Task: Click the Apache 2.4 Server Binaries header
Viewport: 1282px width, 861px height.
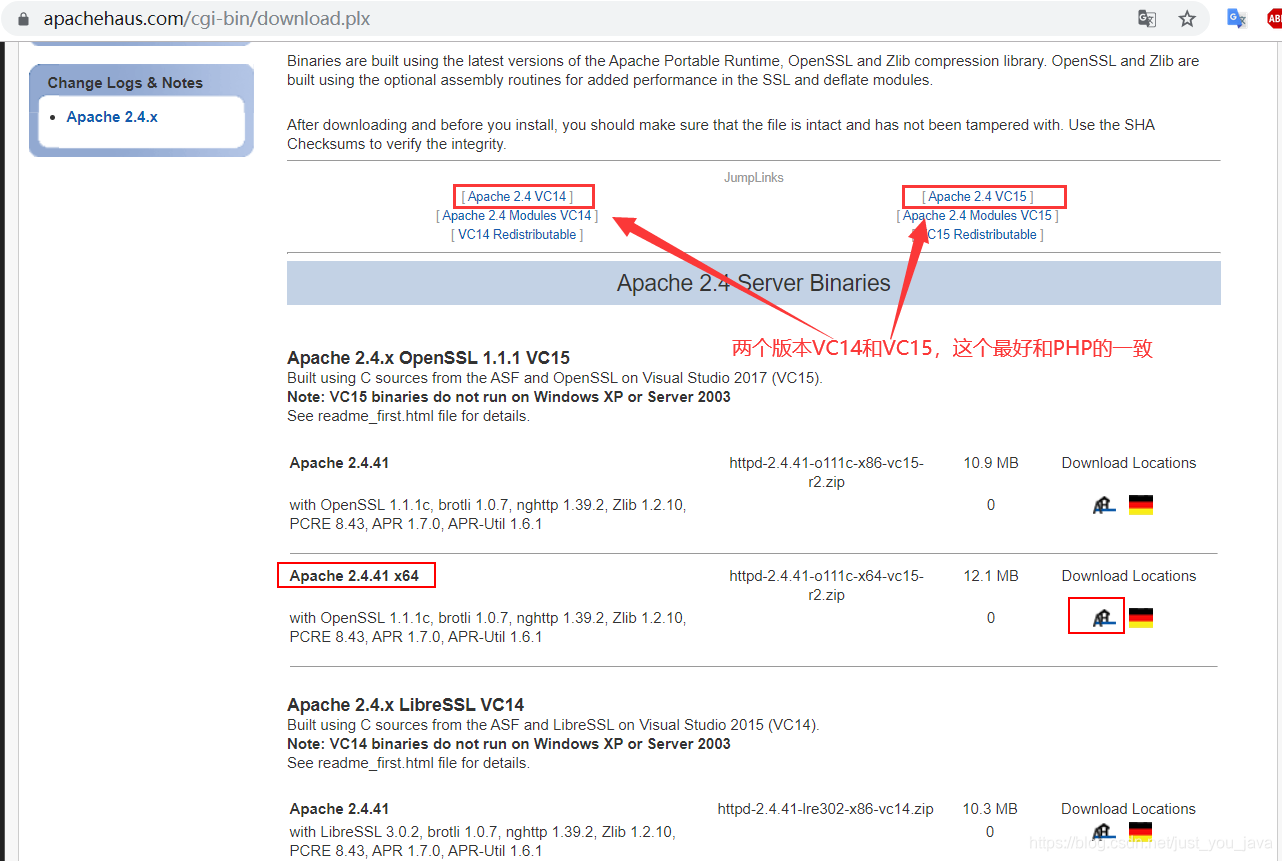Action: [x=753, y=283]
